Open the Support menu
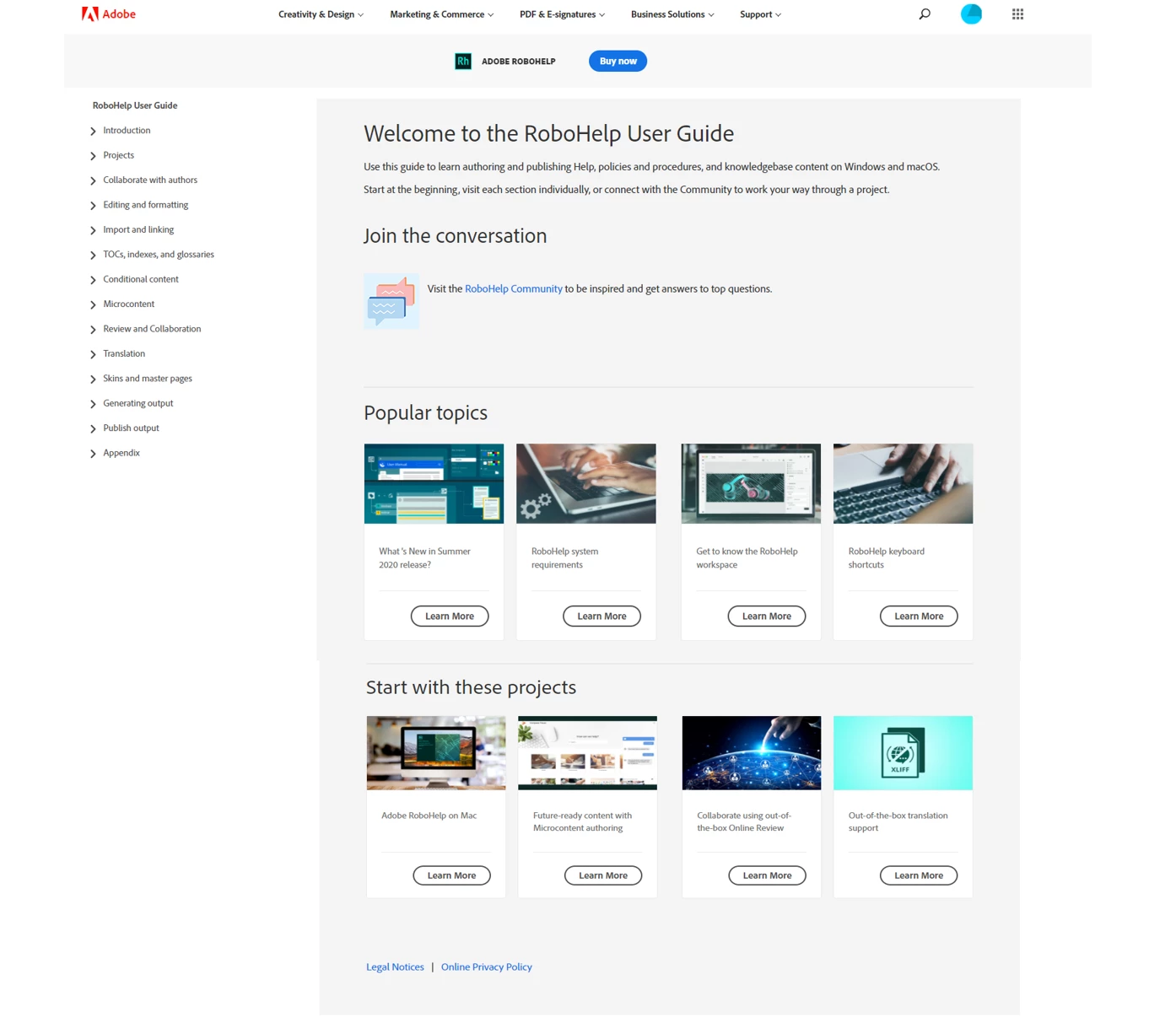This screenshot has height=1023, width=1176. click(x=760, y=14)
